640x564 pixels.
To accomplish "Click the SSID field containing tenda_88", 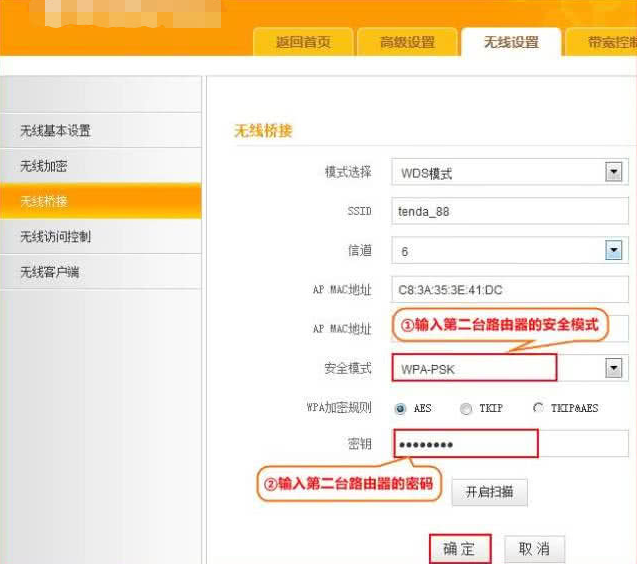I will point(508,212).
